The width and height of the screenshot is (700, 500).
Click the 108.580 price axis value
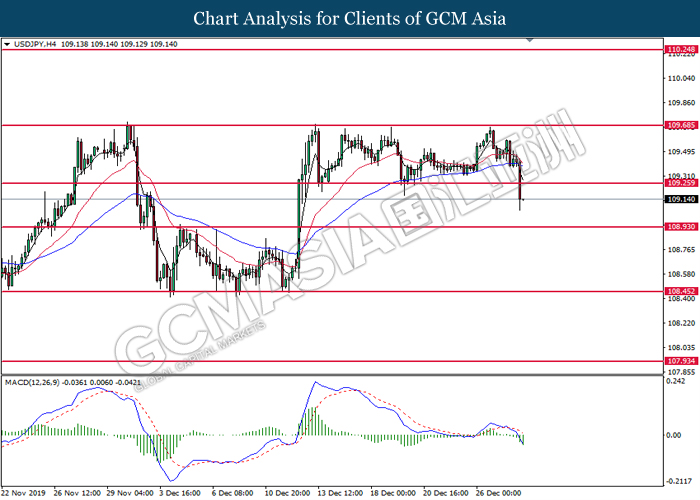[x=681, y=274]
